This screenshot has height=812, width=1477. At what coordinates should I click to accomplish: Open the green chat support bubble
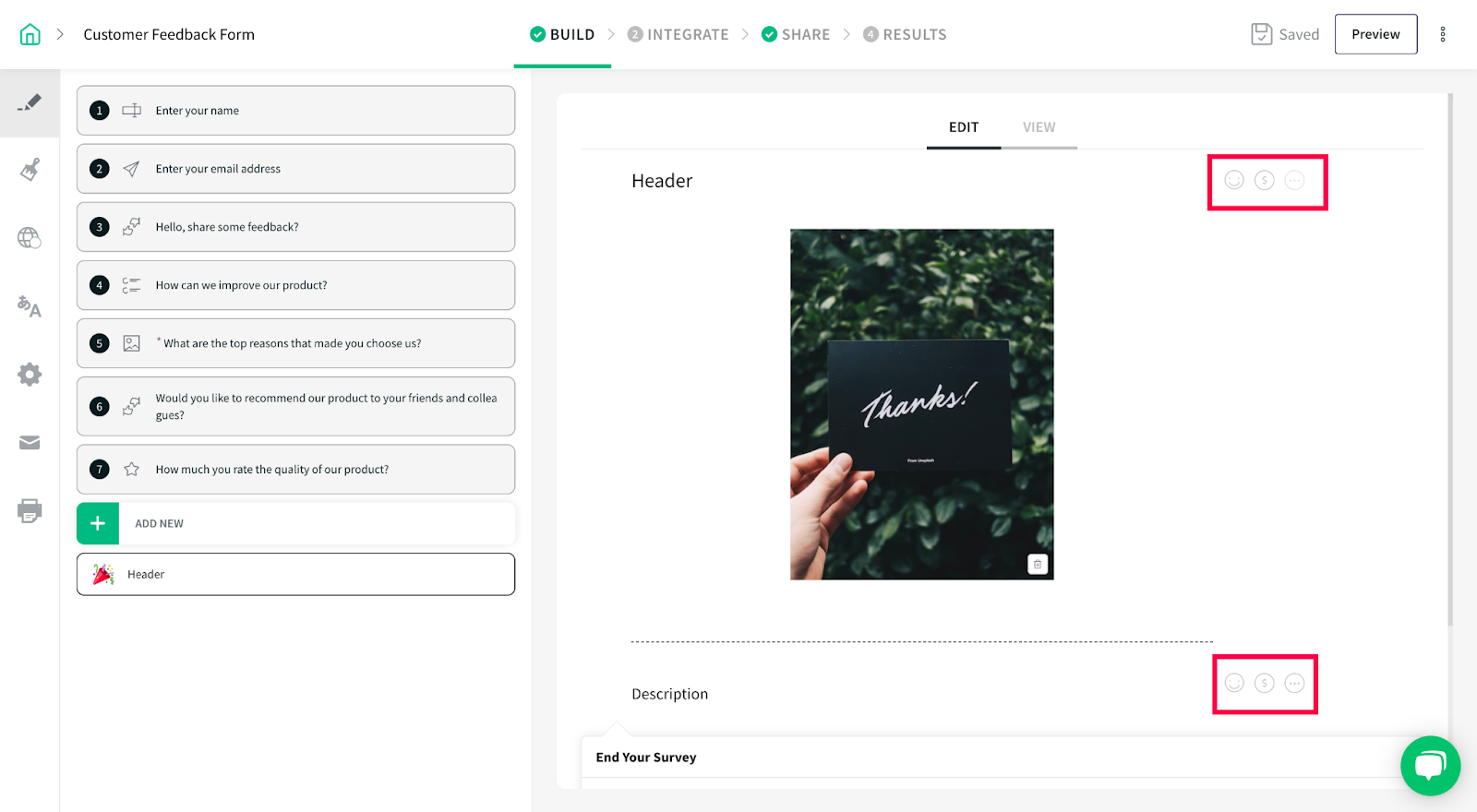pos(1430,765)
